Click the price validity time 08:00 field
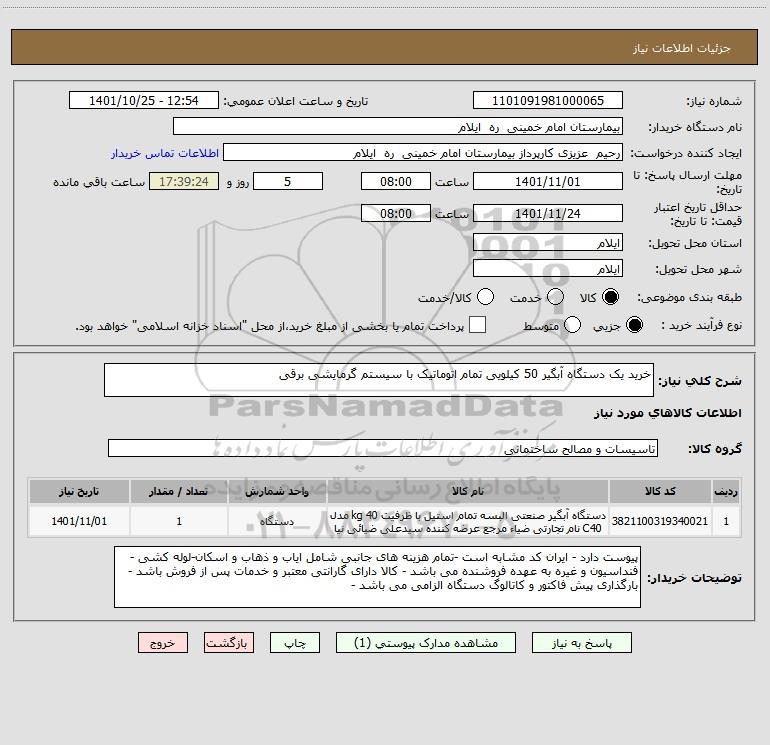Image resolution: width=770 pixels, height=745 pixels. [x=396, y=213]
